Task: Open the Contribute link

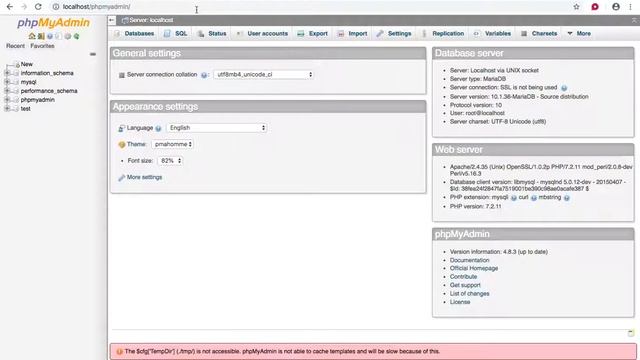Action: point(463,277)
